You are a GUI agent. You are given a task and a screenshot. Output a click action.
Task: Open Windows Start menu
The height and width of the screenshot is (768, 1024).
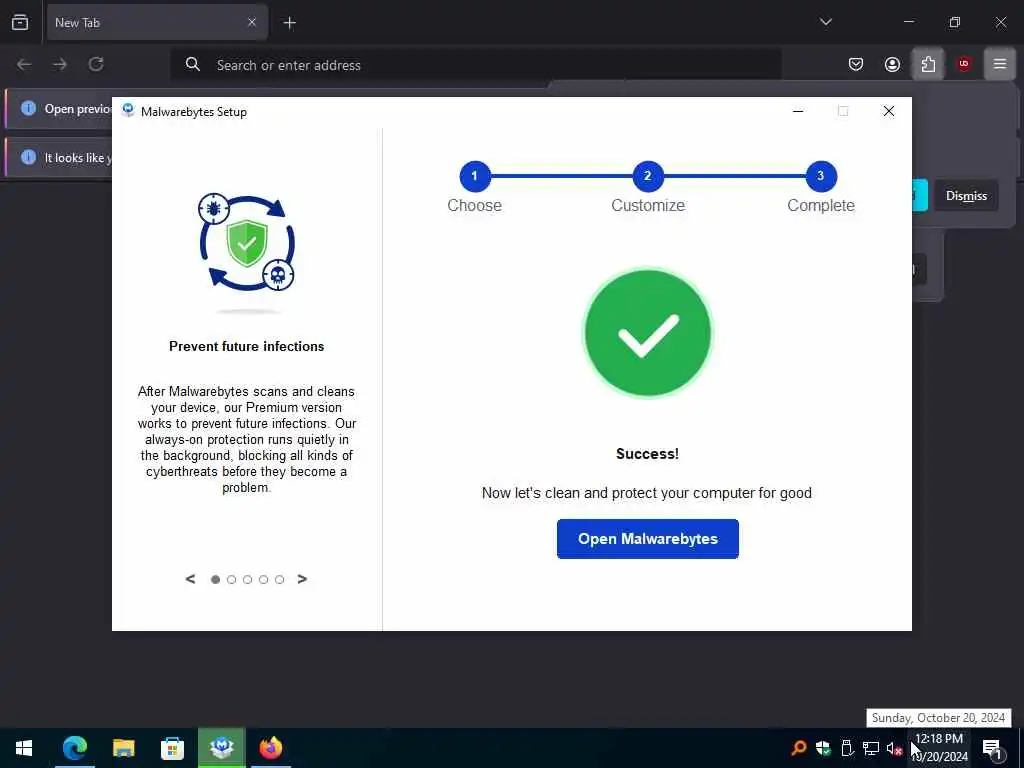click(24, 748)
